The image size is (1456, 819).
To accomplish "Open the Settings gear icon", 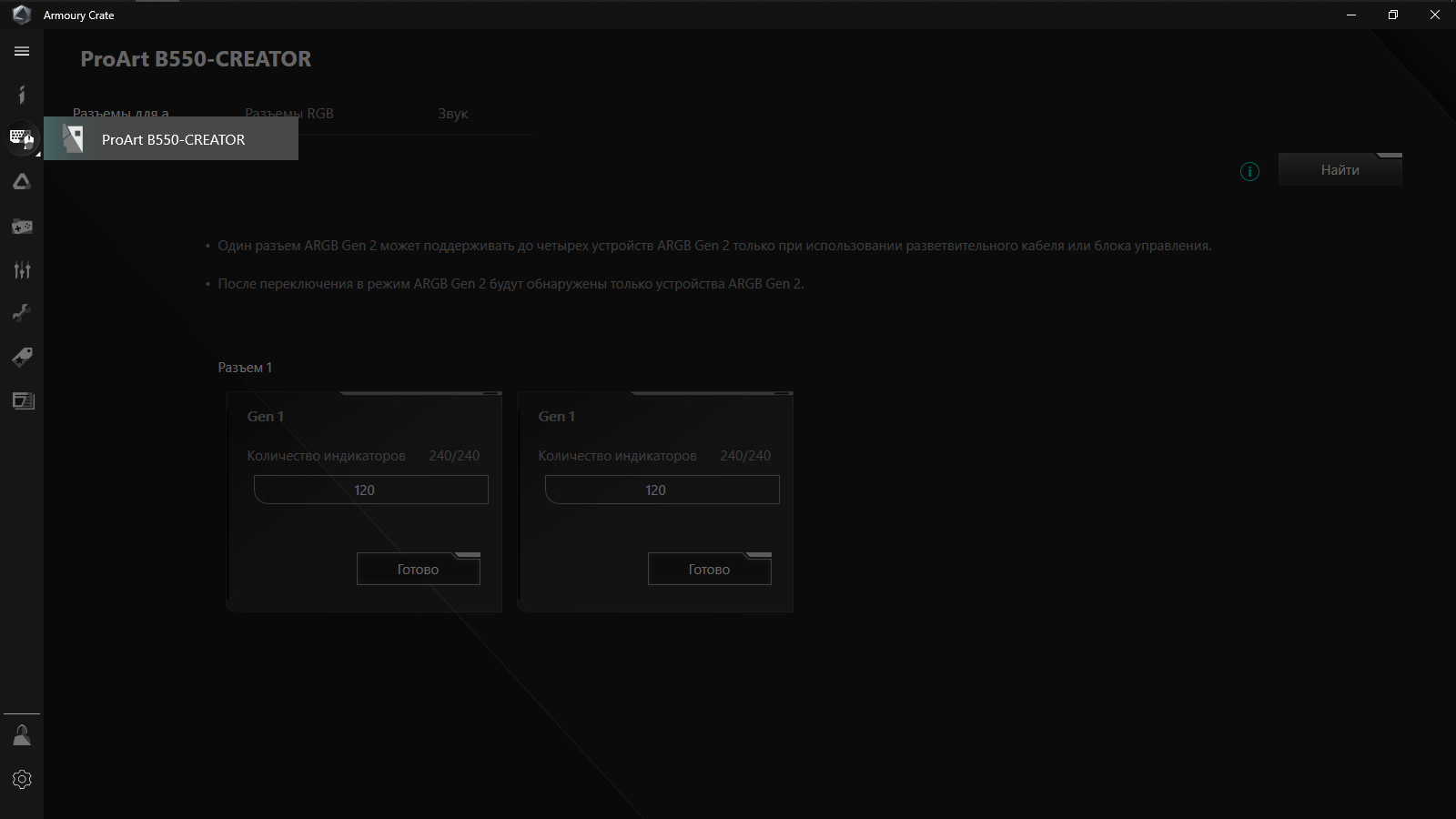I will (x=22, y=779).
